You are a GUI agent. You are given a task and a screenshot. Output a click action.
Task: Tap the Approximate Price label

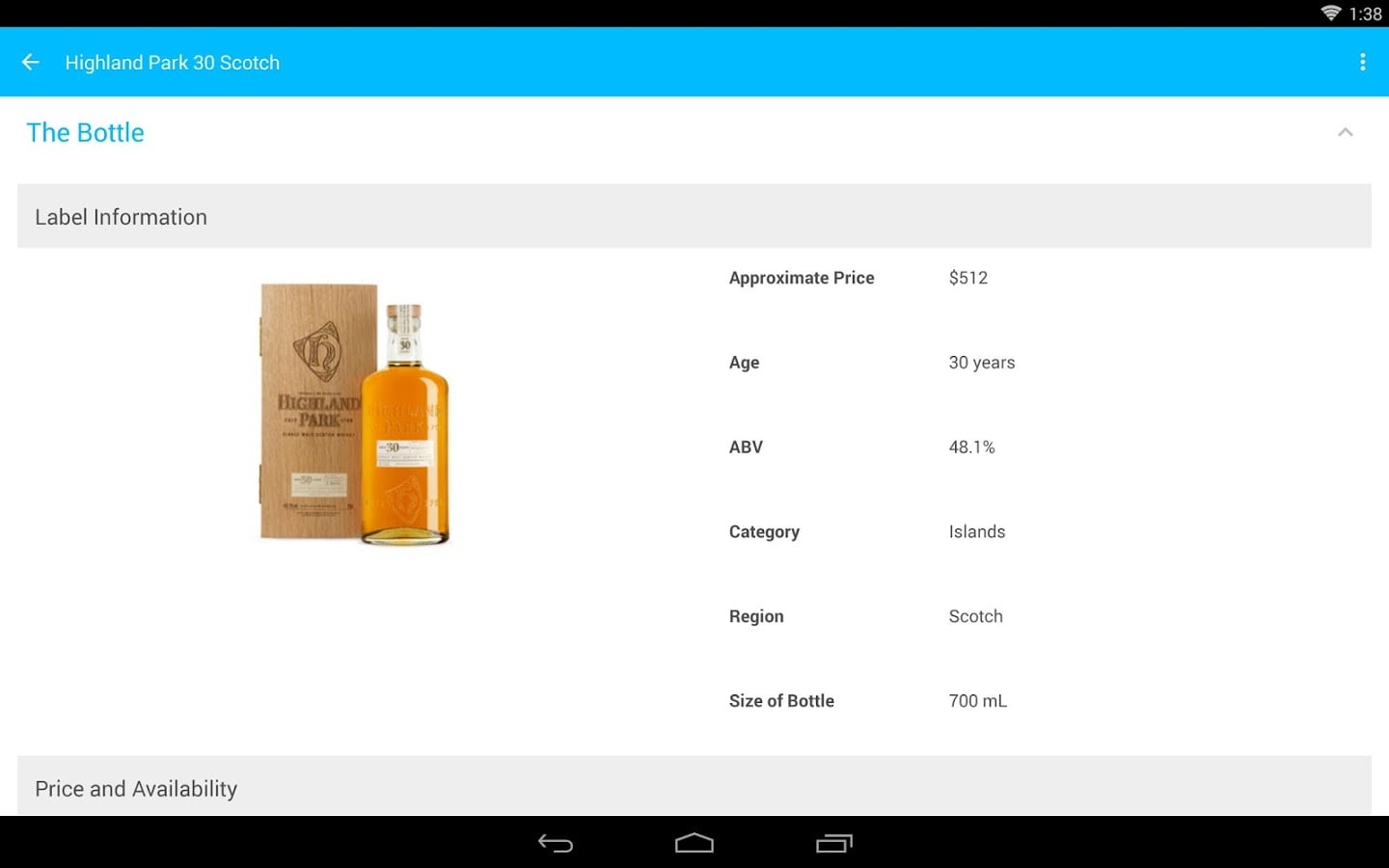coord(802,278)
